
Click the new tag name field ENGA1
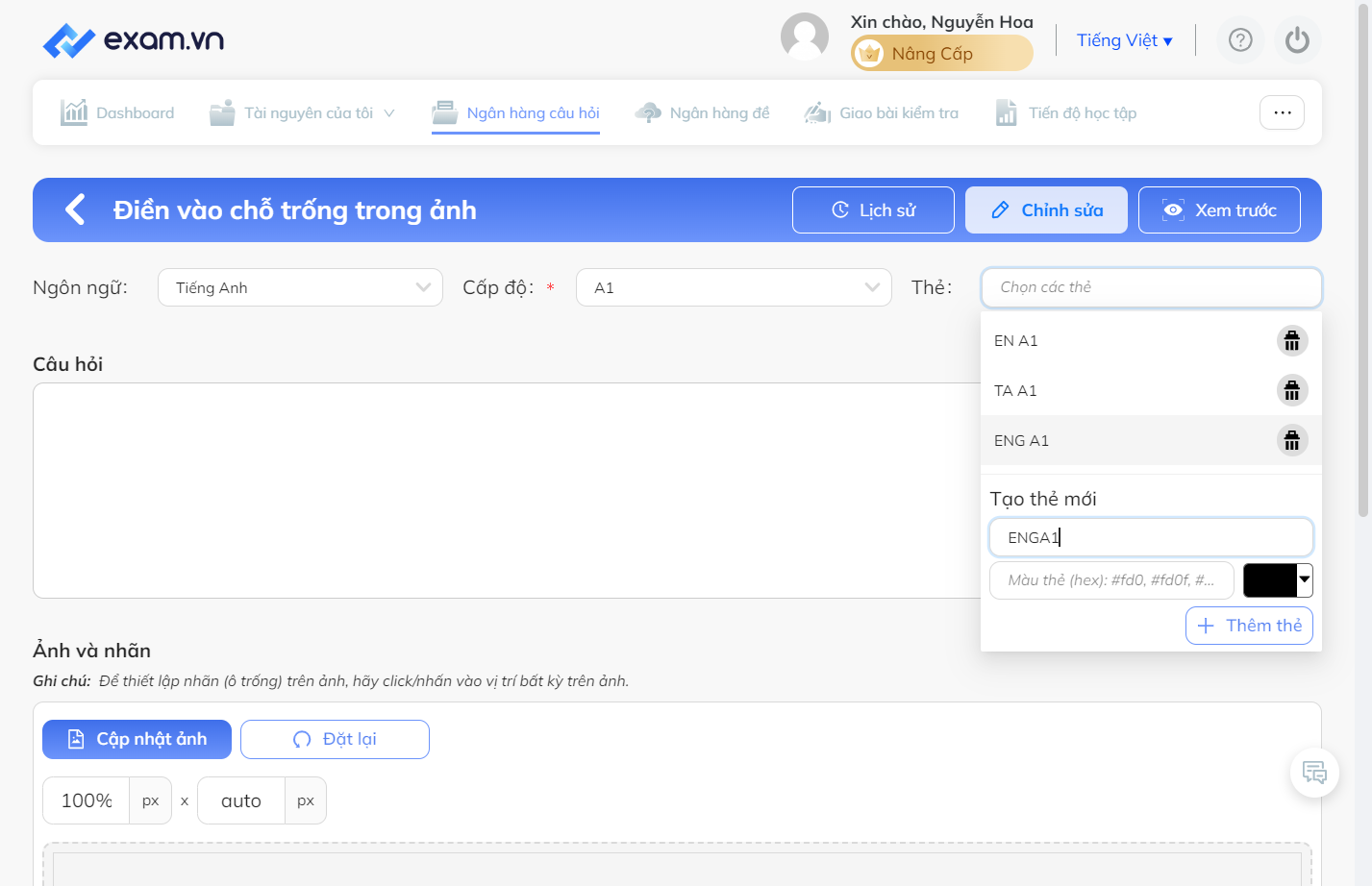coord(1151,537)
